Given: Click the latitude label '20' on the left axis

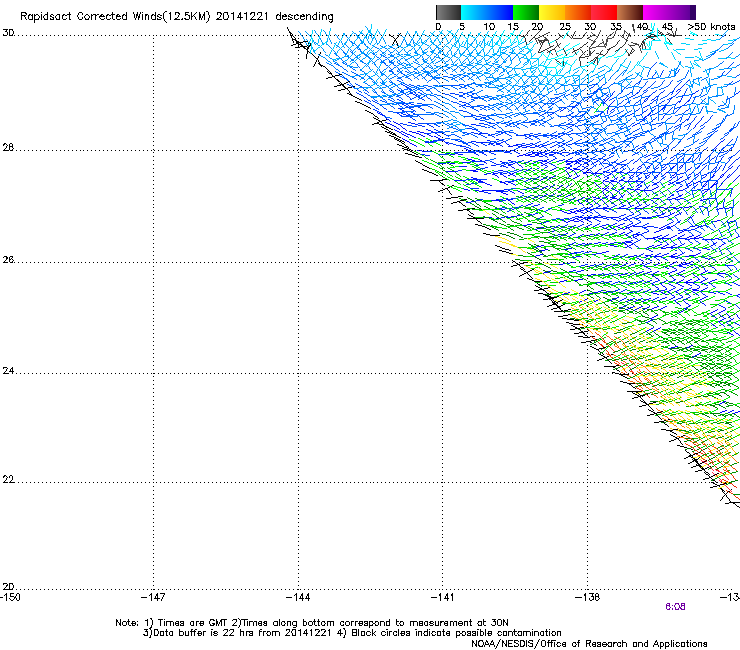Looking at the screenshot, I should pyautogui.click(x=8, y=587).
